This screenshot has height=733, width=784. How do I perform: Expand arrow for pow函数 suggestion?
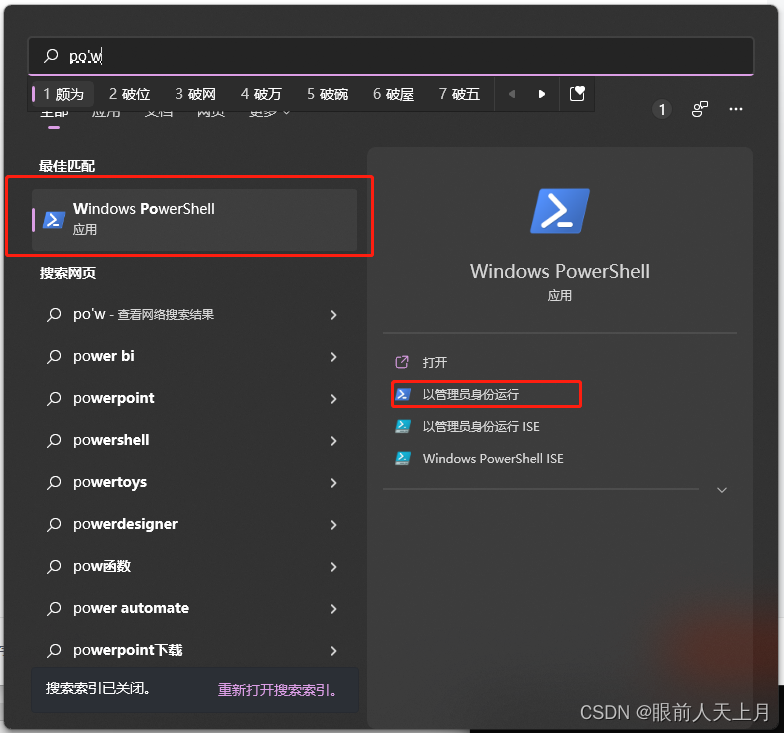[x=334, y=566]
